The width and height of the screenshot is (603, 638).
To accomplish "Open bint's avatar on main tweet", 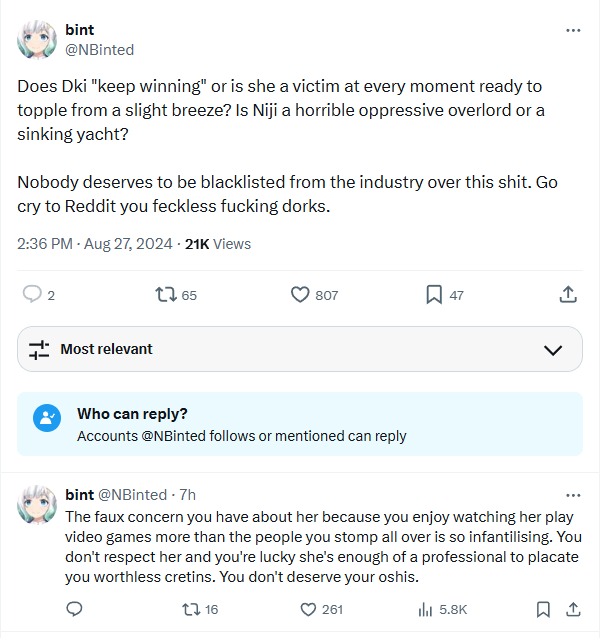I will pos(37,39).
